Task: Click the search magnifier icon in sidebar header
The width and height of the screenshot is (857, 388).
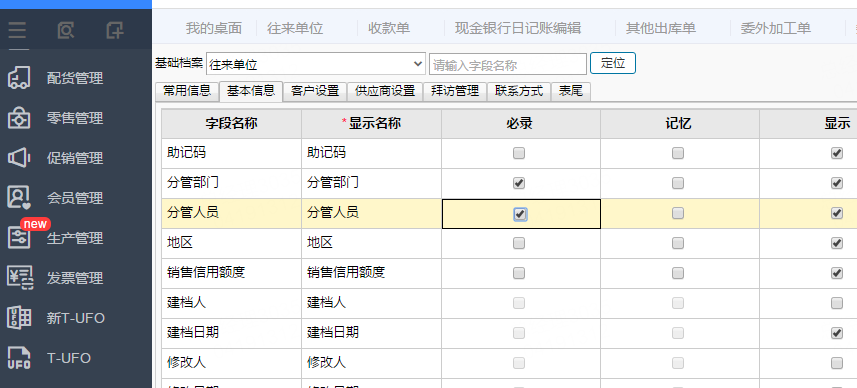Action: click(x=66, y=30)
